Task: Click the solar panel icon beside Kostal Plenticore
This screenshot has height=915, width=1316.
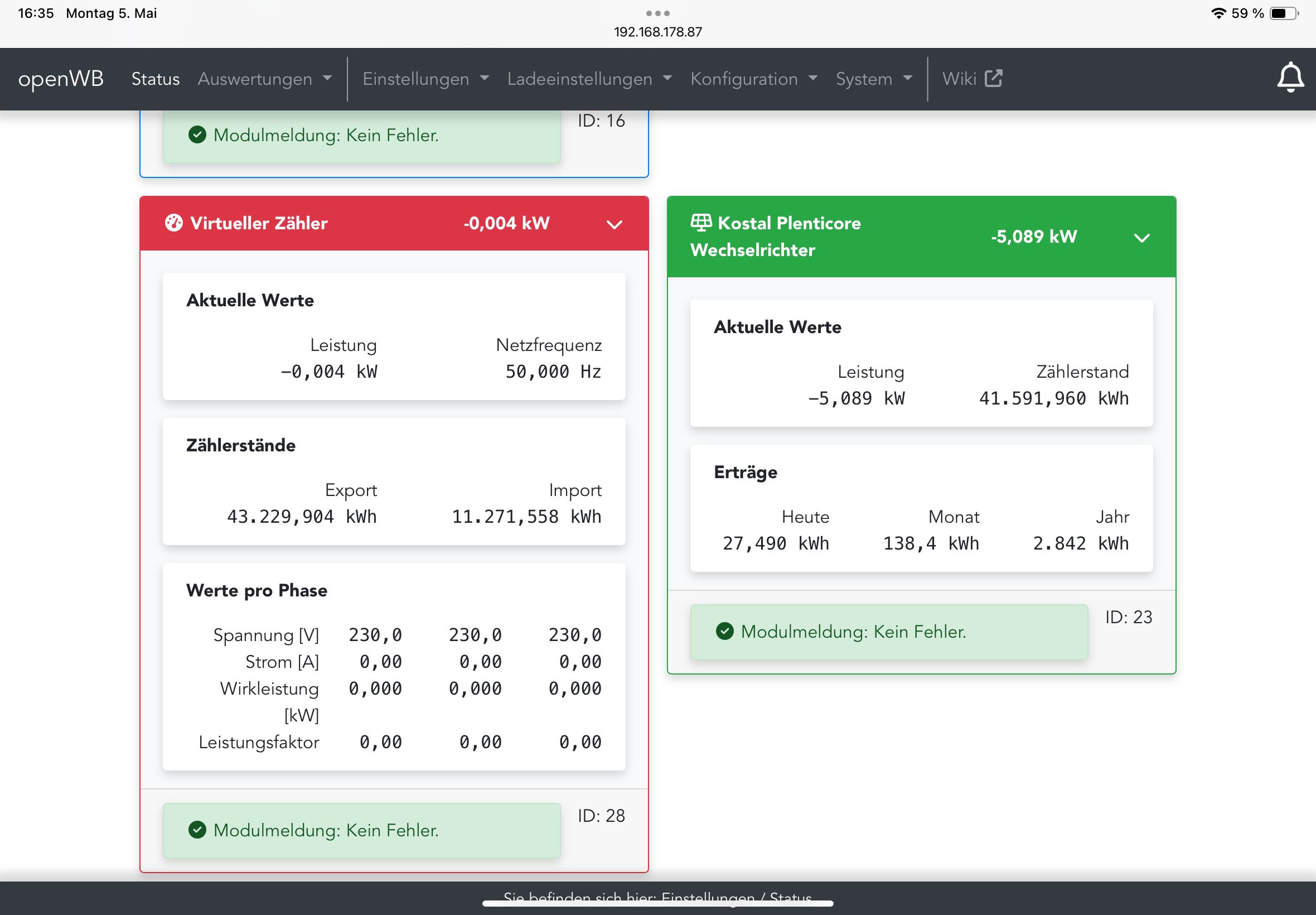Action: [701, 223]
